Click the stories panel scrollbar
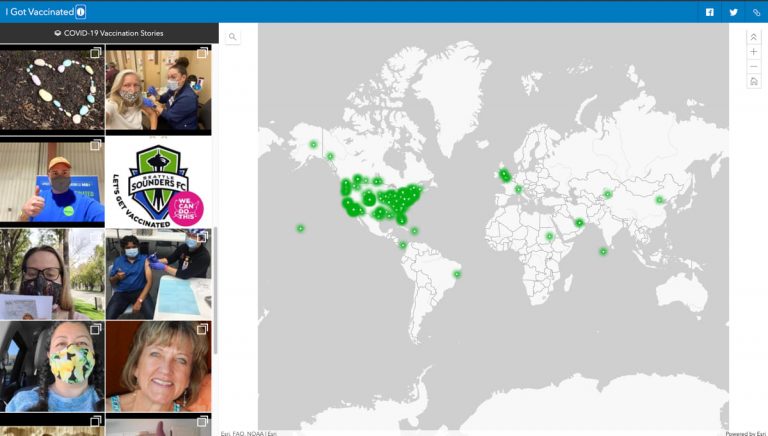The width and height of the screenshot is (768, 436). click(215, 290)
